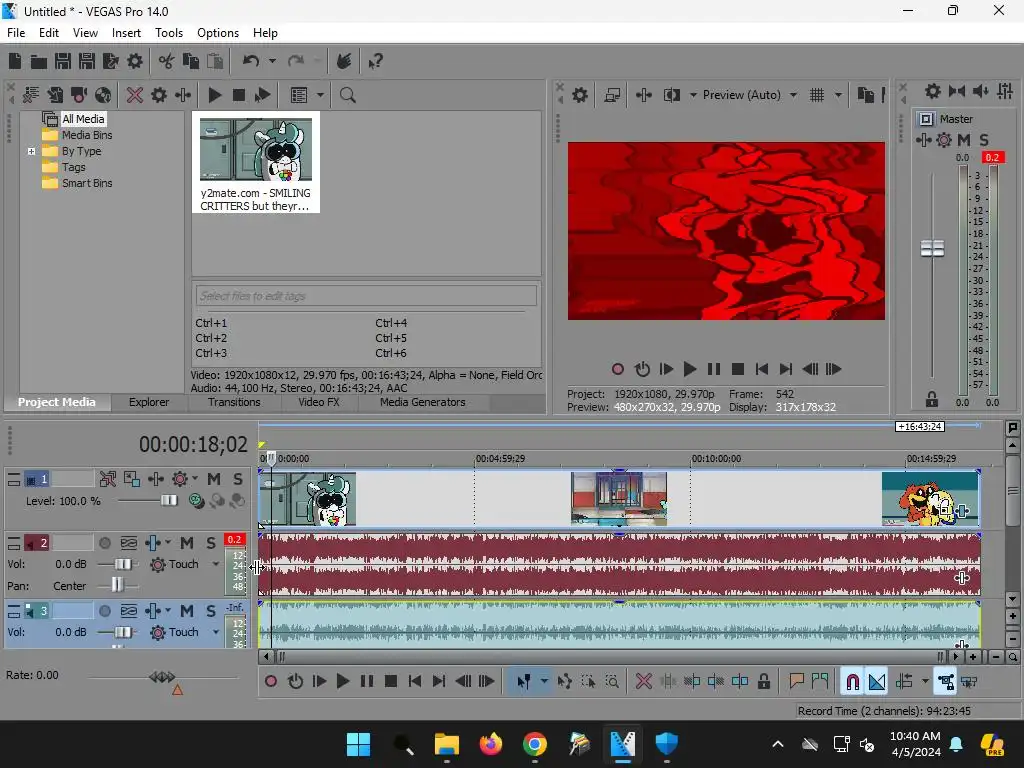This screenshot has height=768, width=1024.
Task: Open the media Views dropdown arrow
Action: [320, 95]
